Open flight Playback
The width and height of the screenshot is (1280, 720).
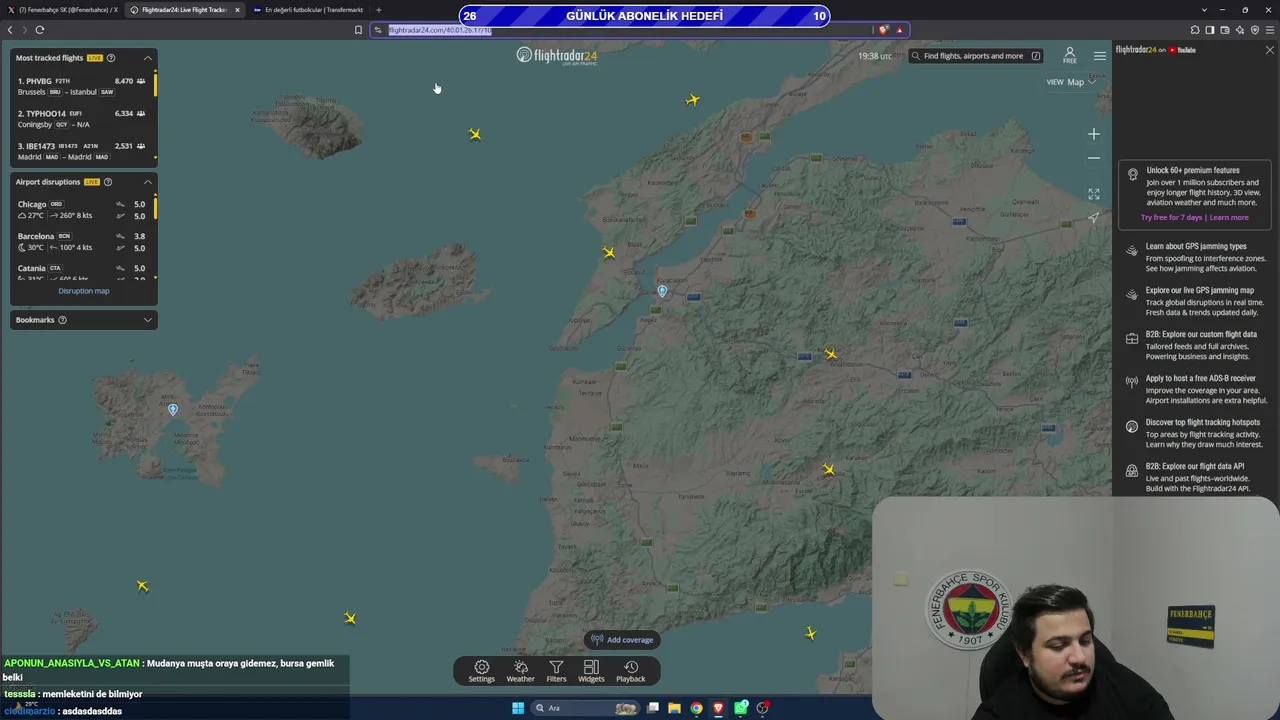[x=630, y=671]
